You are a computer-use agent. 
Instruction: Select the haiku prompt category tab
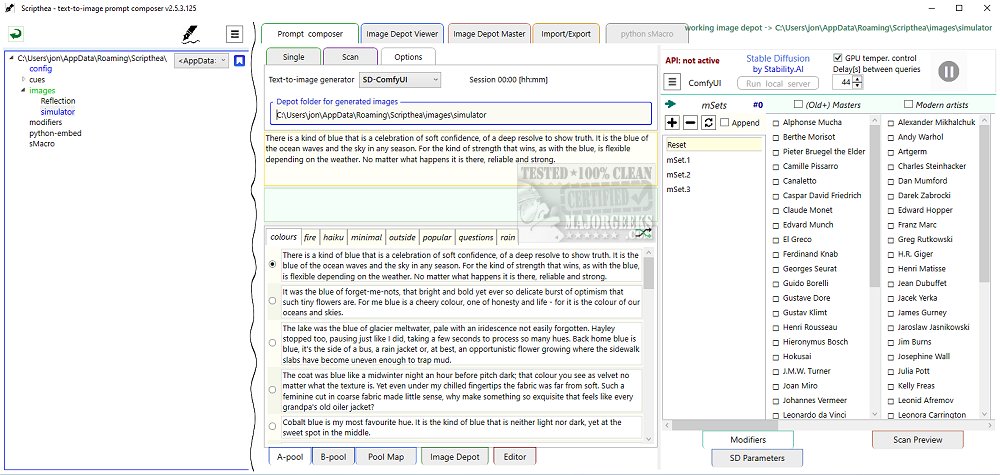(x=333, y=237)
